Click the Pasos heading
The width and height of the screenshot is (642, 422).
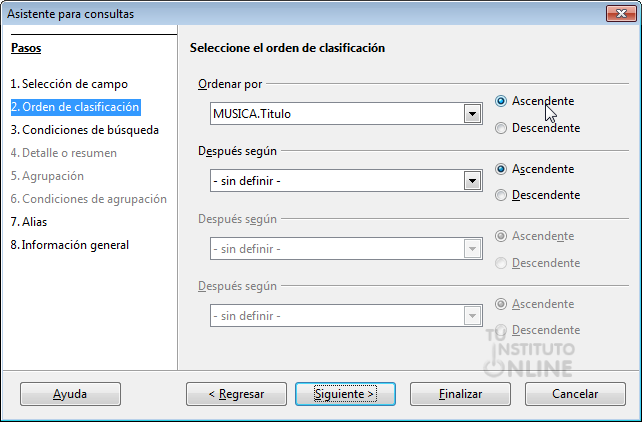[x=26, y=48]
